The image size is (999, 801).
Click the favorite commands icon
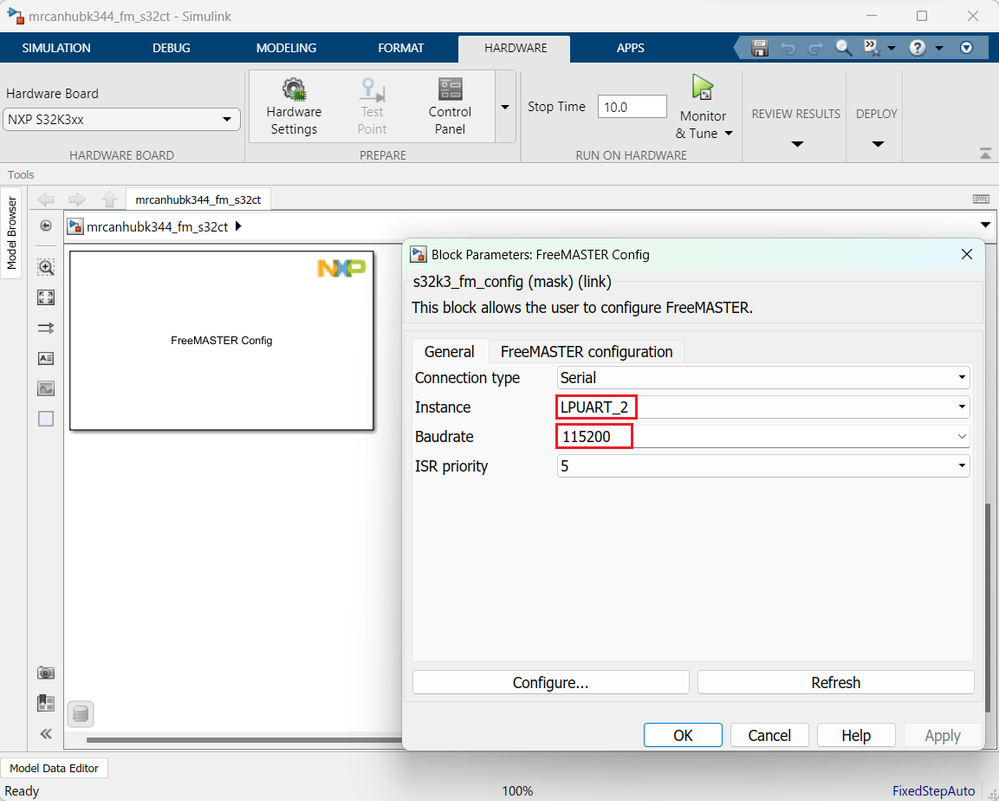pyautogui.click(x=871, y=48)
